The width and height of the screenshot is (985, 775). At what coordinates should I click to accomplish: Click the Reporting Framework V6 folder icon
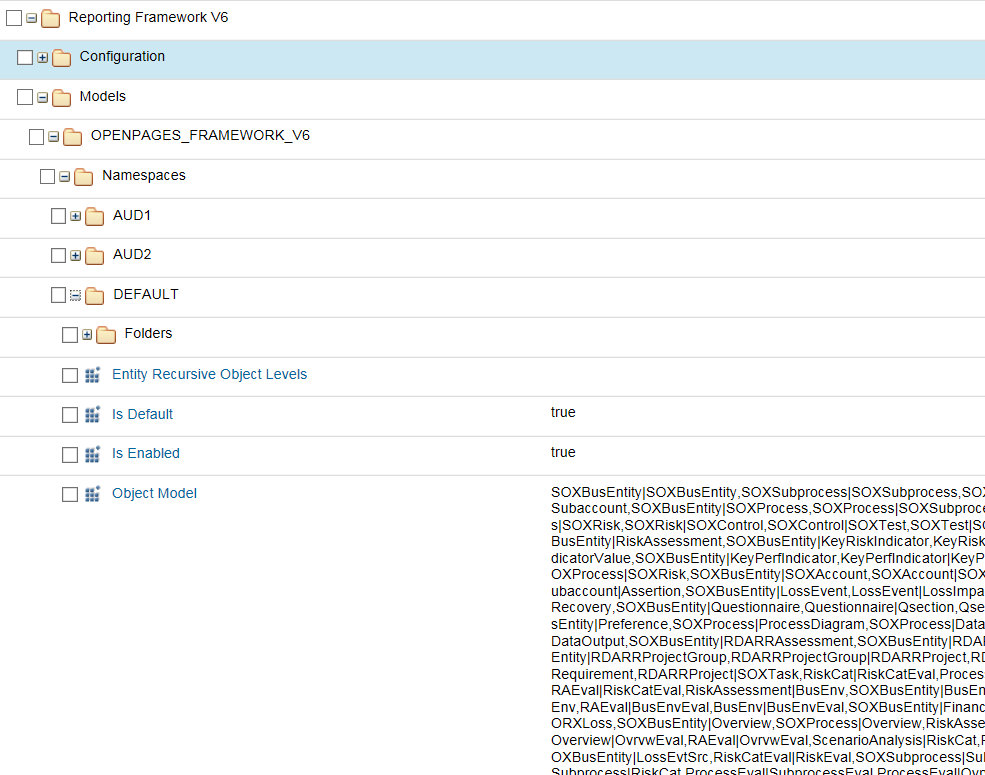(50, 19)
